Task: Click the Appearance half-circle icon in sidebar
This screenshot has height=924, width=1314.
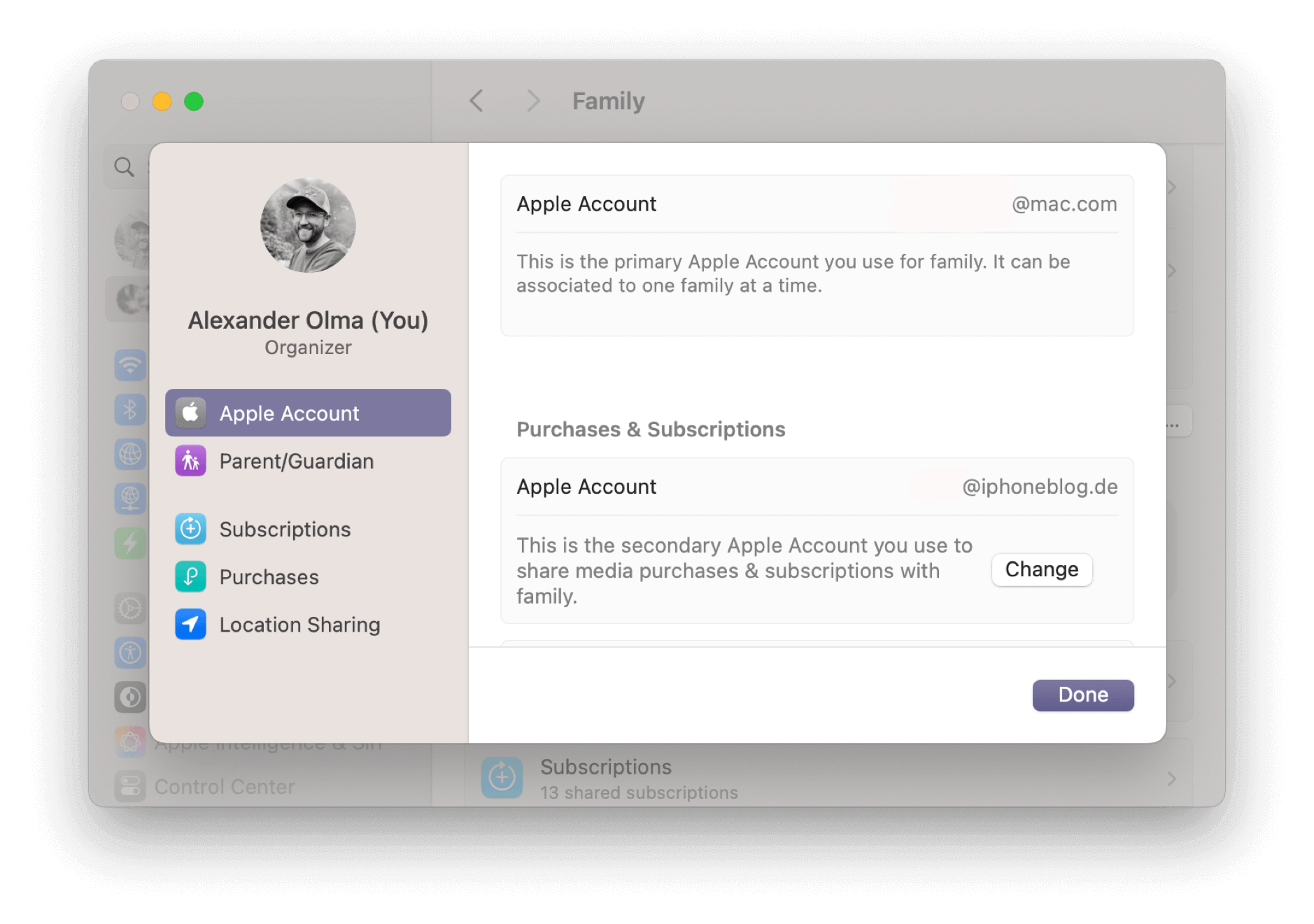Action: click(131, 697)
